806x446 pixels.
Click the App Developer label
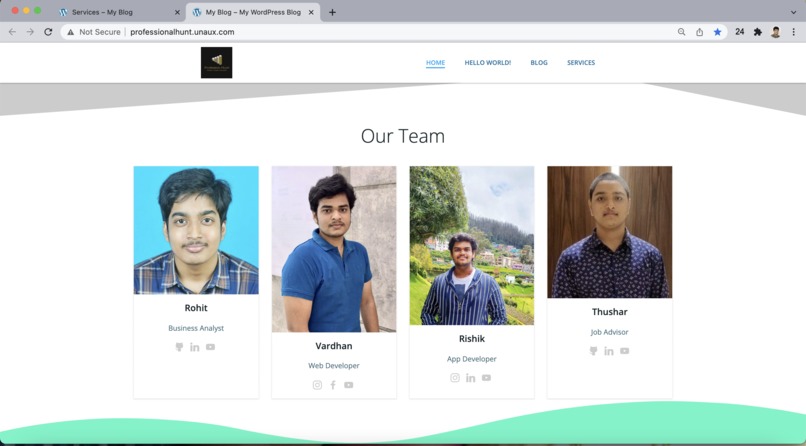click(x=471, y=359)
